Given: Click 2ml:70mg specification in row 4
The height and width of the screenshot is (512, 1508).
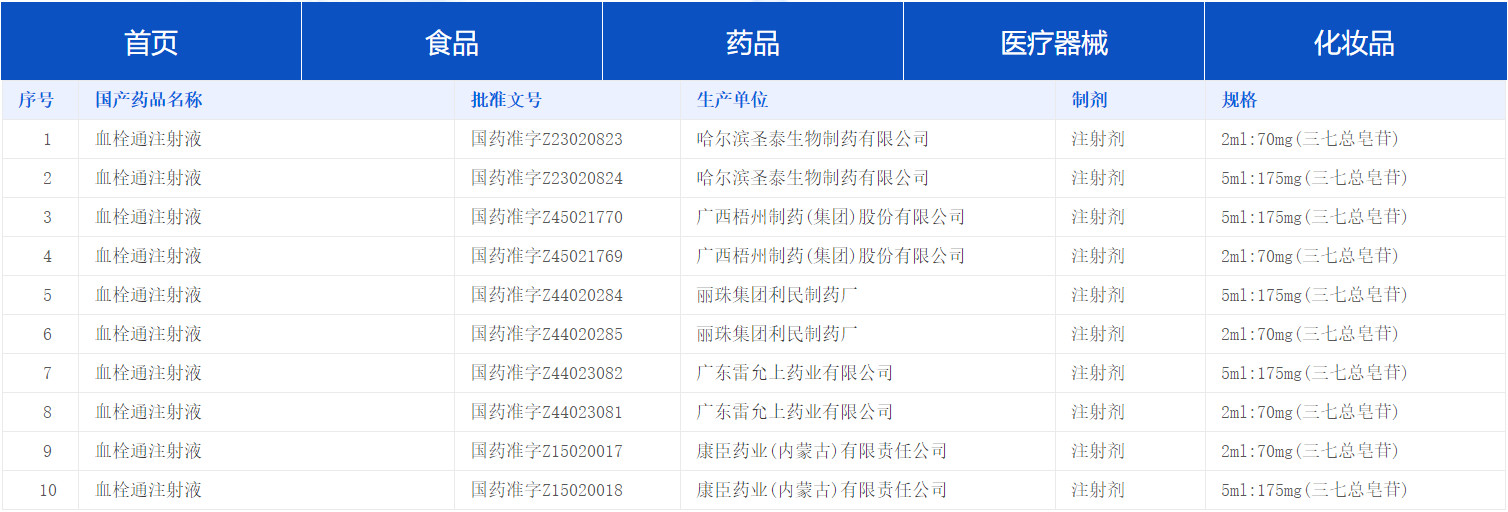Looking at the screenshot, I should tap(1310, 256).
